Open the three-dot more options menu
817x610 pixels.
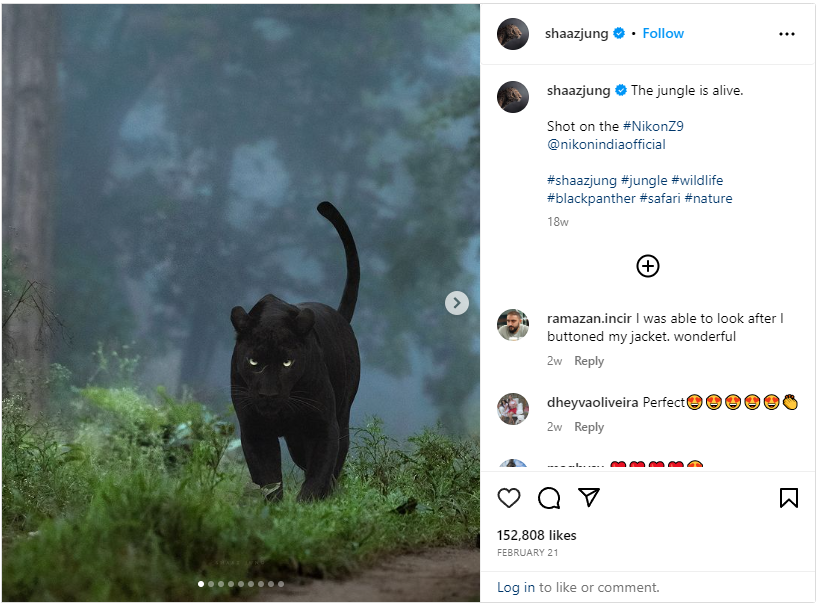click(787, 34)
